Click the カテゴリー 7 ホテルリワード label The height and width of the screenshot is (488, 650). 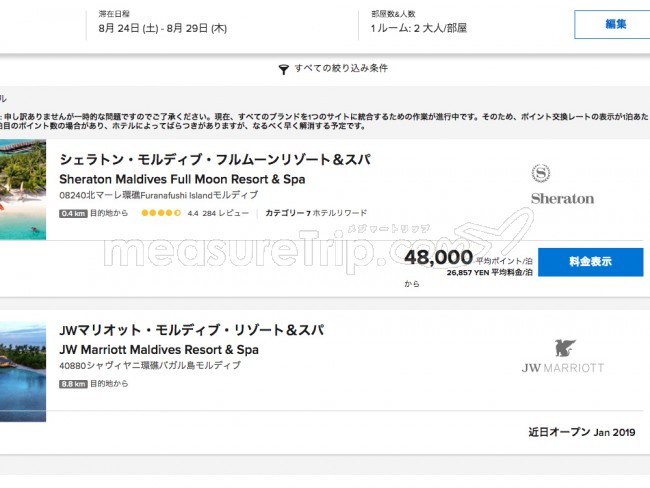[316, 213]
